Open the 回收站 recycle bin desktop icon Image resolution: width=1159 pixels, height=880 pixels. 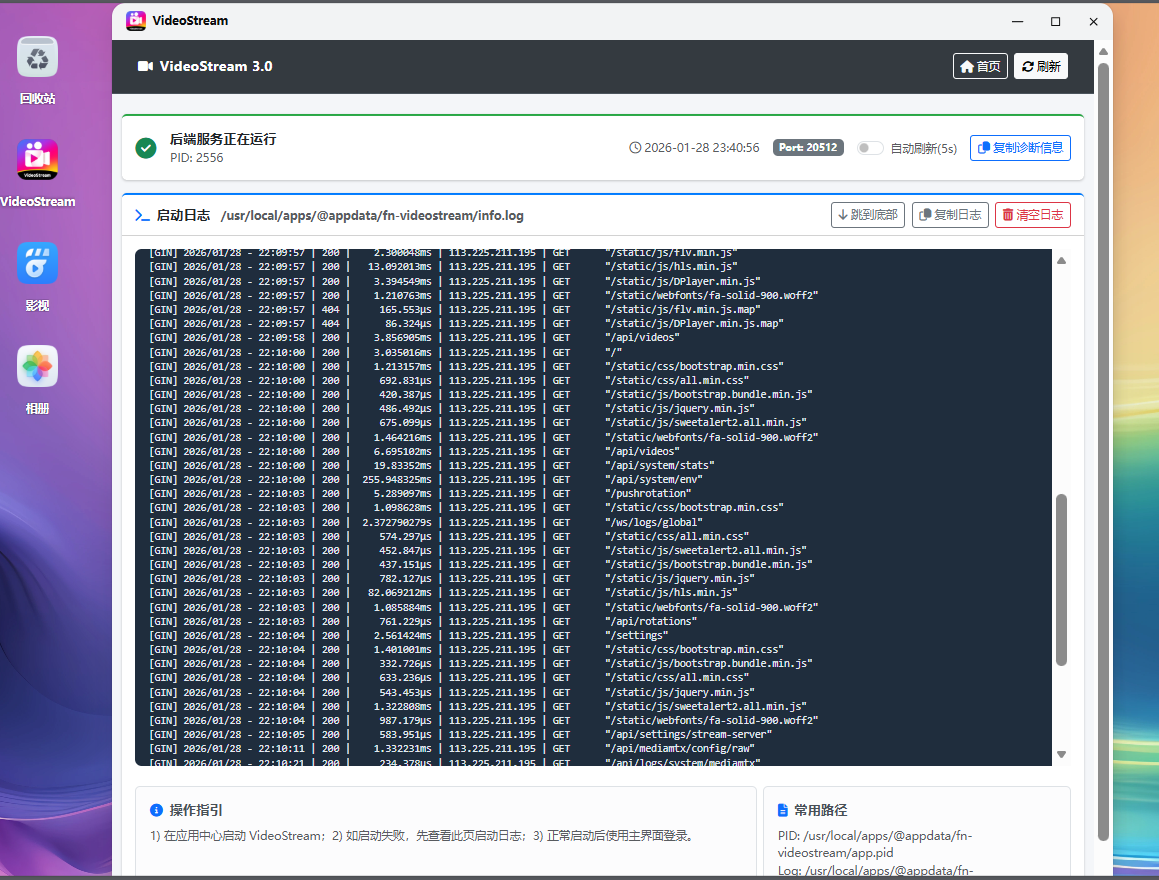pos(37,58)
